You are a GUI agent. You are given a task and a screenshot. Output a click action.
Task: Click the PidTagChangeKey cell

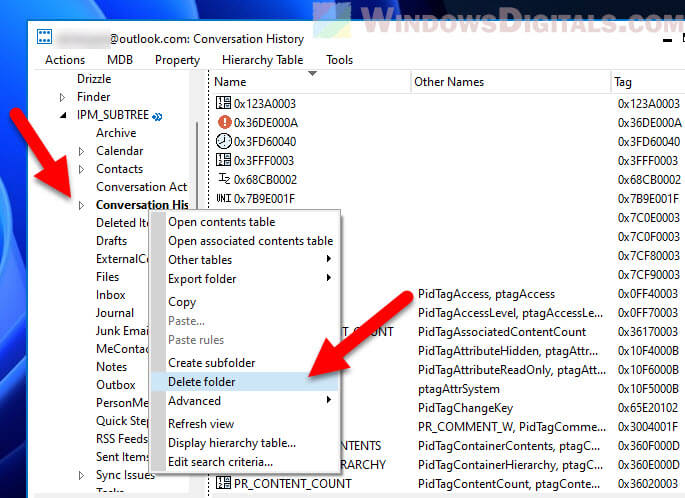(x=465, y=408)
